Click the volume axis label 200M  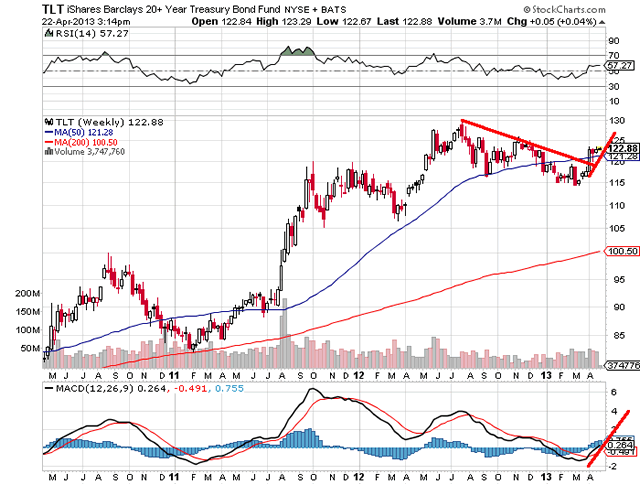[28, 294]
